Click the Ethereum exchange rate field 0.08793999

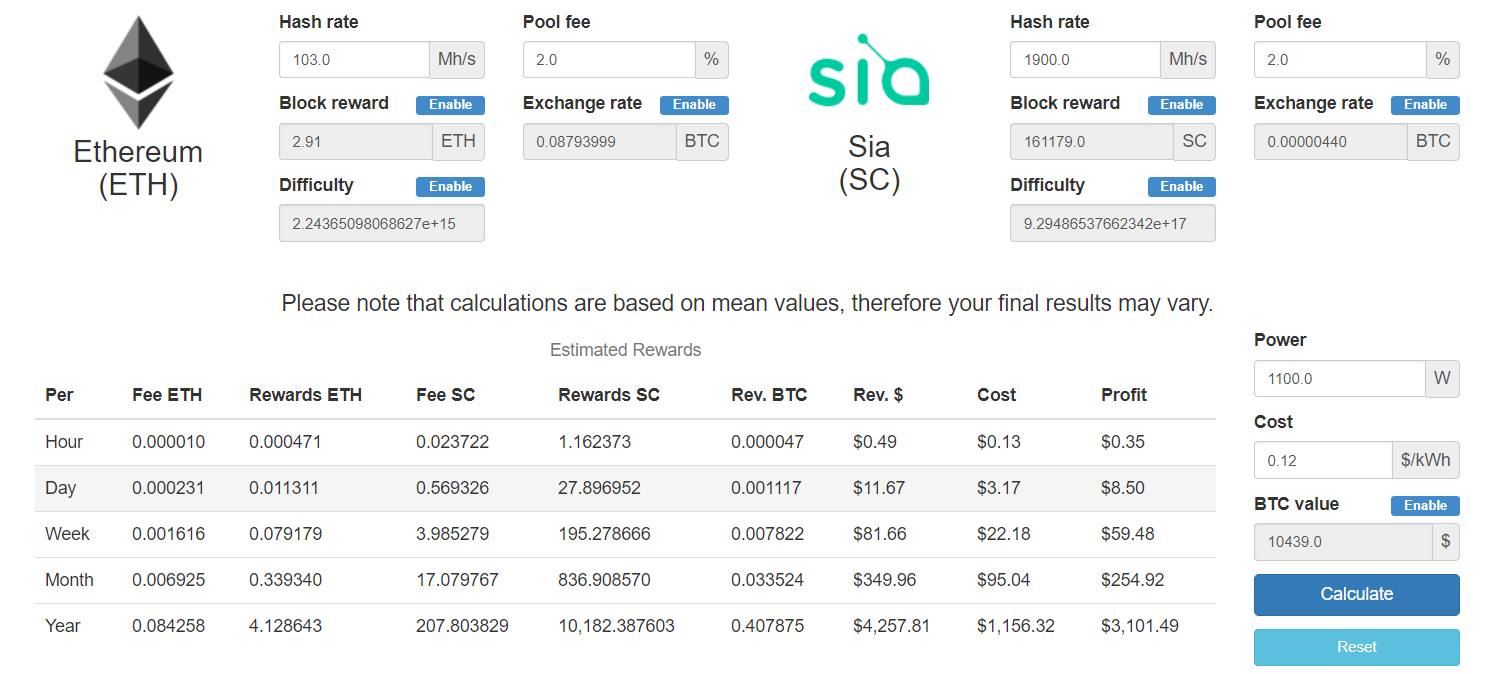click(x=600, y=142)
